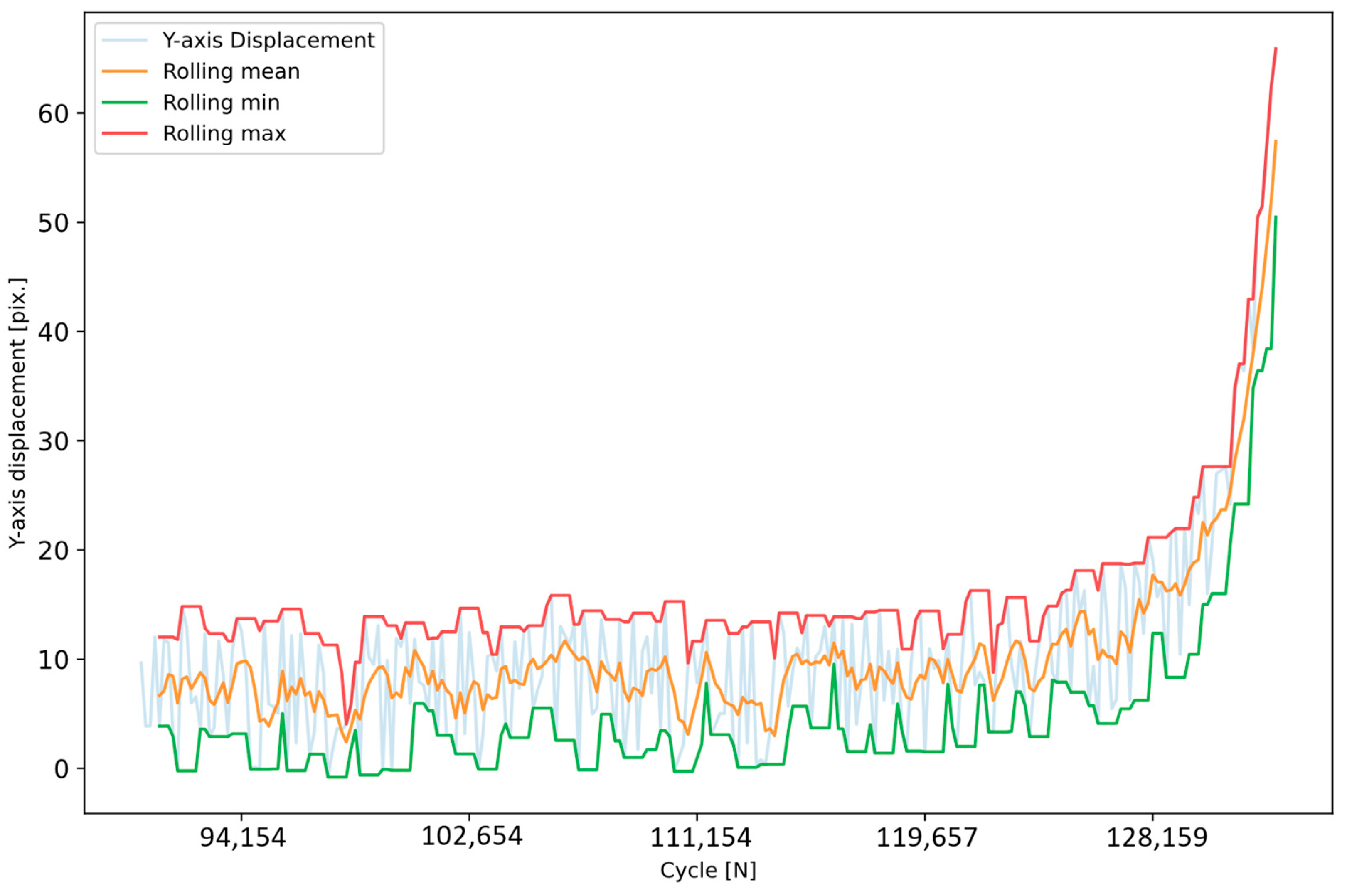Viewport: 1347px width, 896px height.
Task: Click the 60 y-axis tick label
Action: (x=53, y=114)
